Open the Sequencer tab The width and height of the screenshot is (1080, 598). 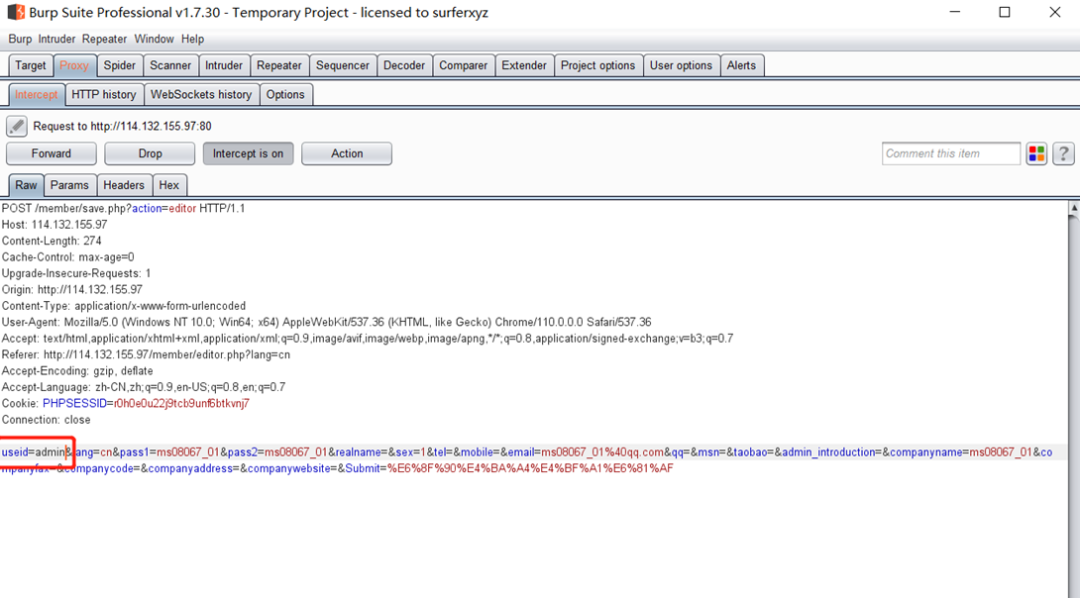(x=342, y=65)
